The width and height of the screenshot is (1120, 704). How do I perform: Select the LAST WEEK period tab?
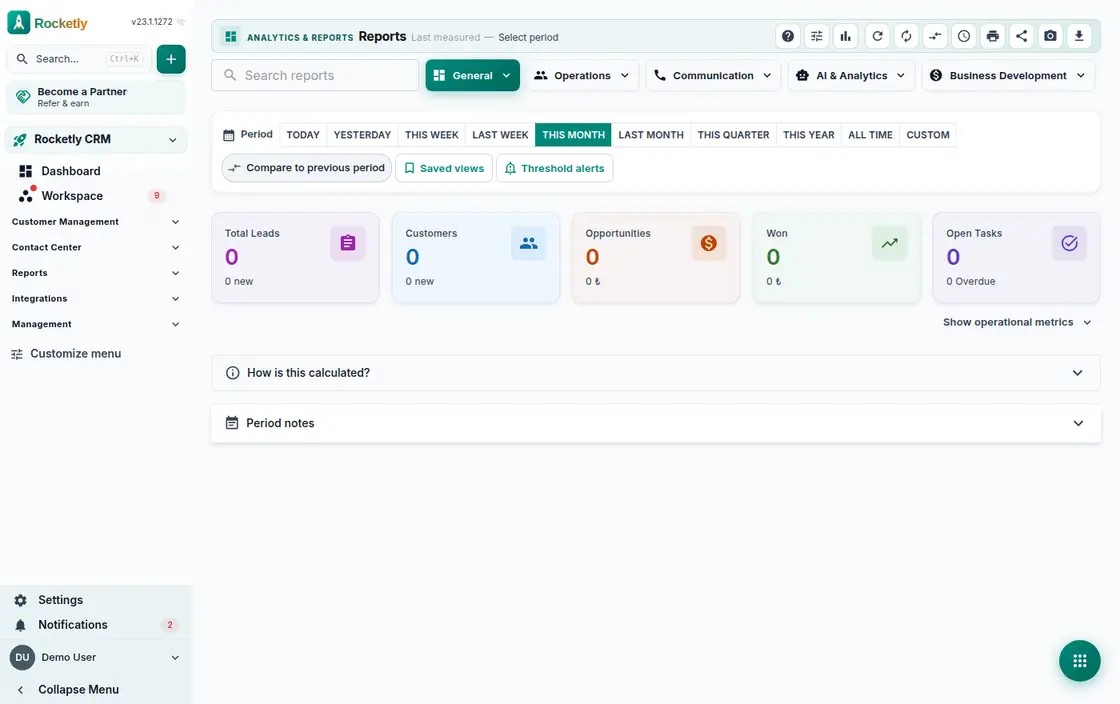tap(500, 135)
